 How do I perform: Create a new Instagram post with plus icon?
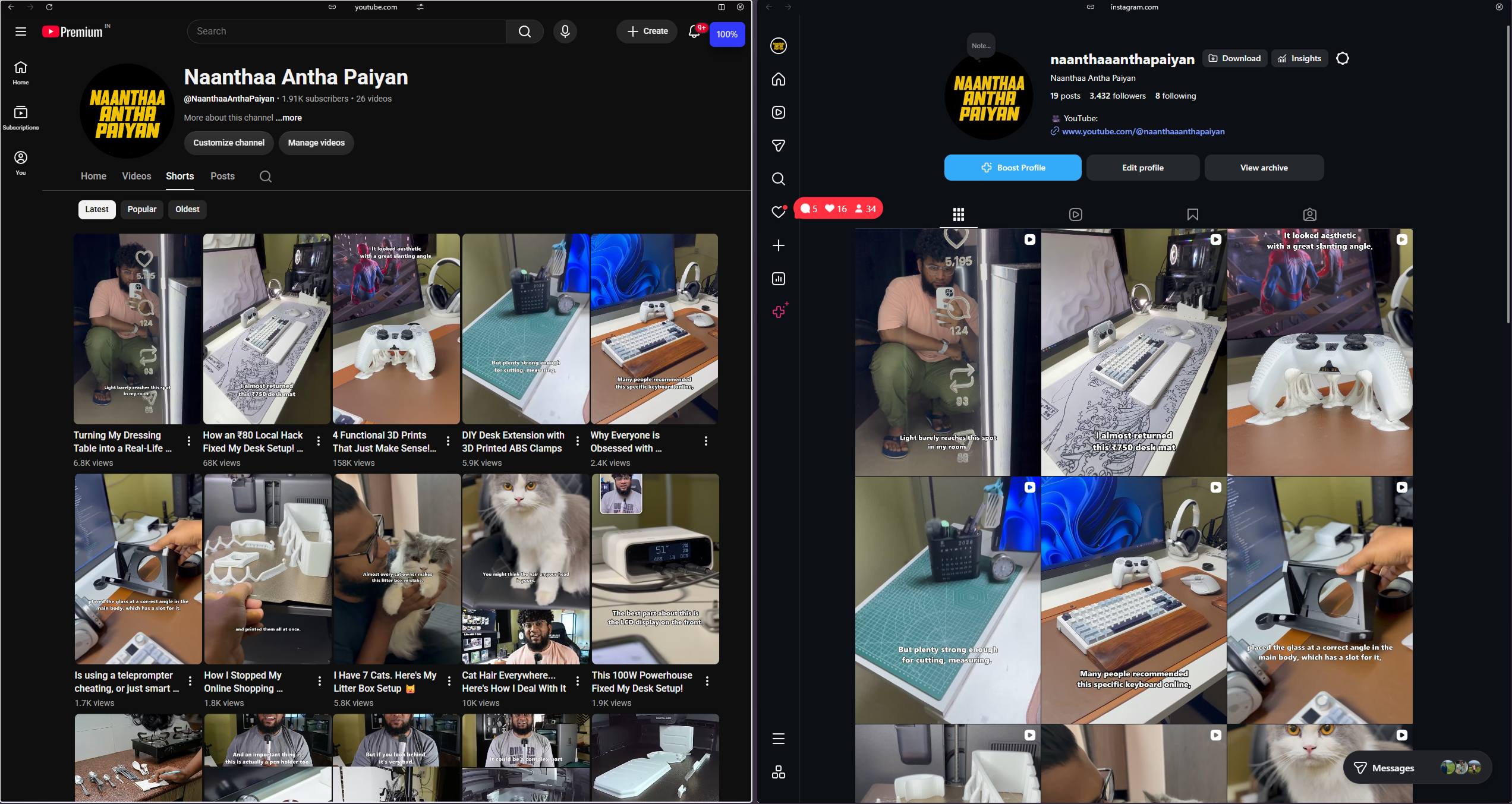[779, 245]
